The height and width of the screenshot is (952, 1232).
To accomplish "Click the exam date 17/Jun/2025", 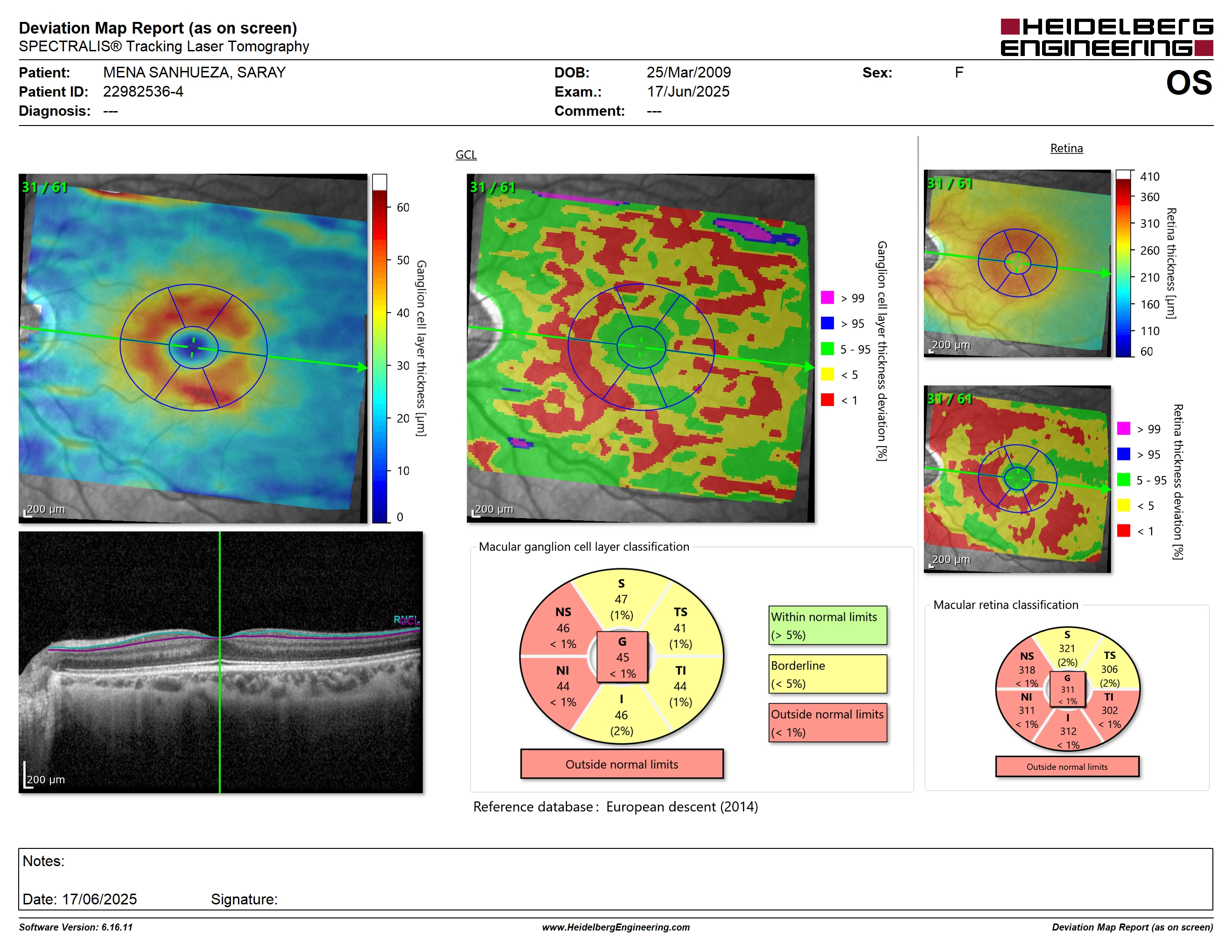I will pos(688,92).
